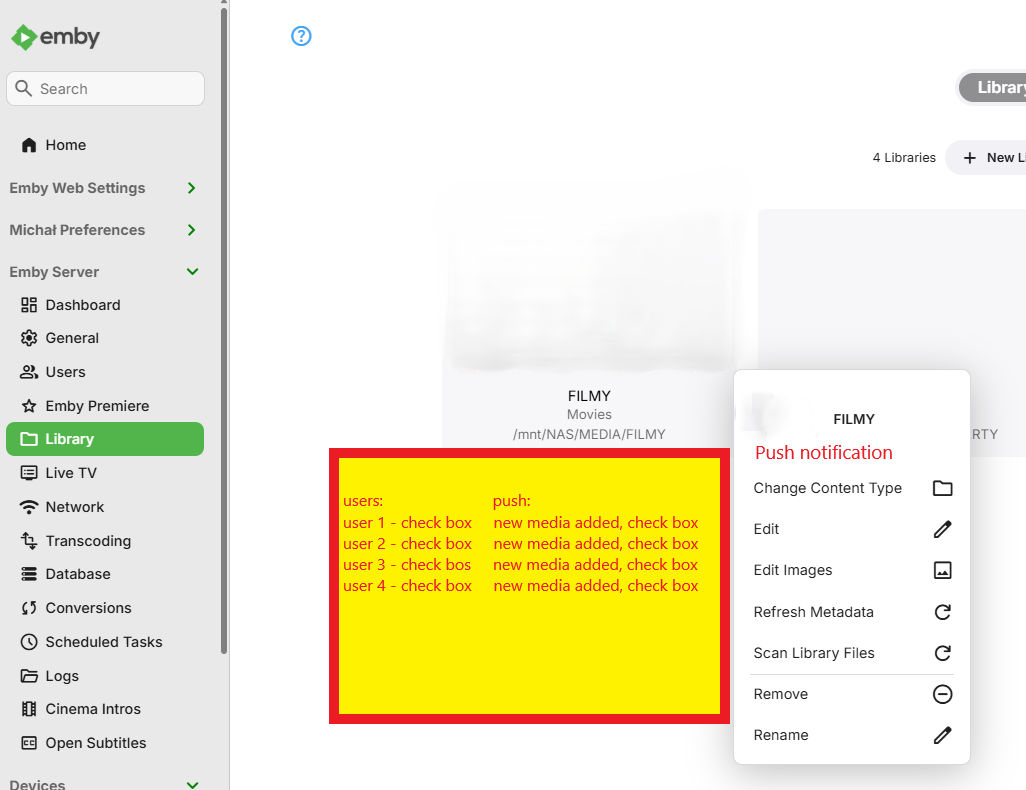Click the Home house icon

[x=29, y=145]
